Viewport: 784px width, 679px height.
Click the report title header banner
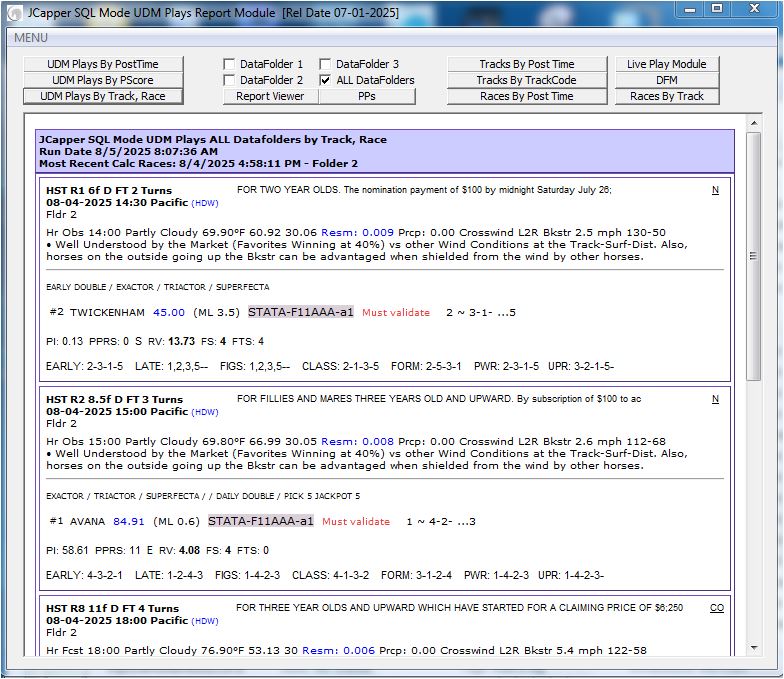[x=385, y=152]
